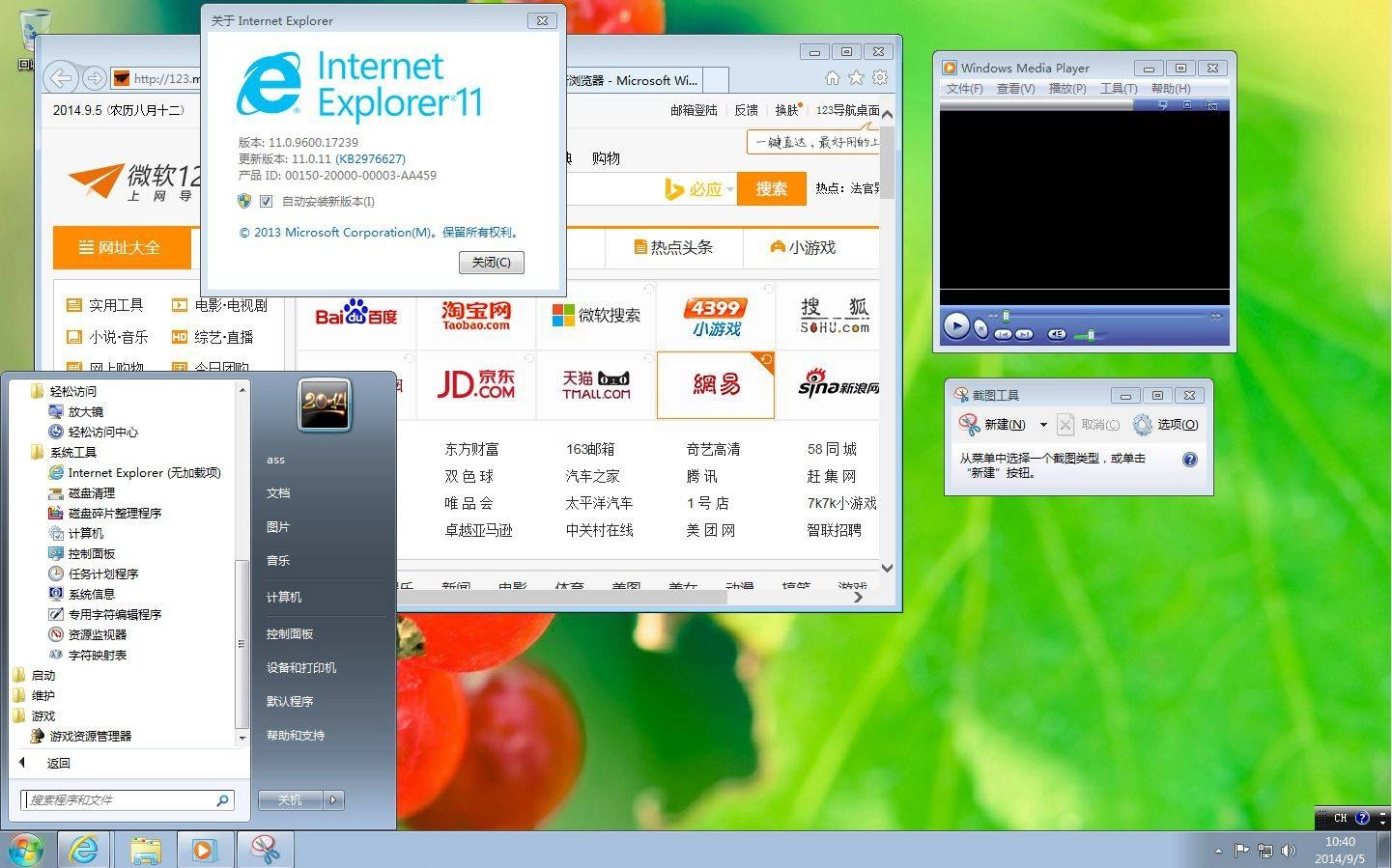Image resolution: width=1392 pixels, height=868 pixels.
Task: Open IE tools gear icon
Action: (880, 77)
